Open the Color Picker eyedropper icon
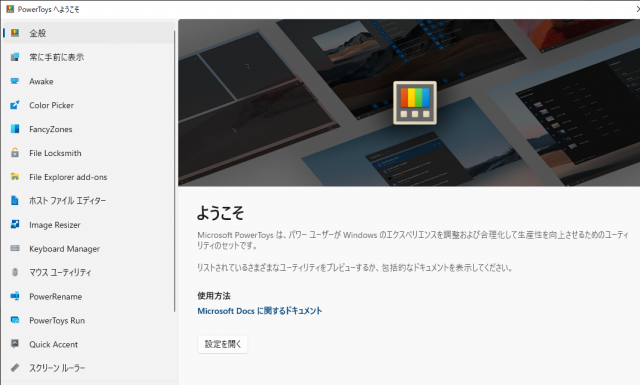This screenshot has height=385, width=640. pos(15,105)
